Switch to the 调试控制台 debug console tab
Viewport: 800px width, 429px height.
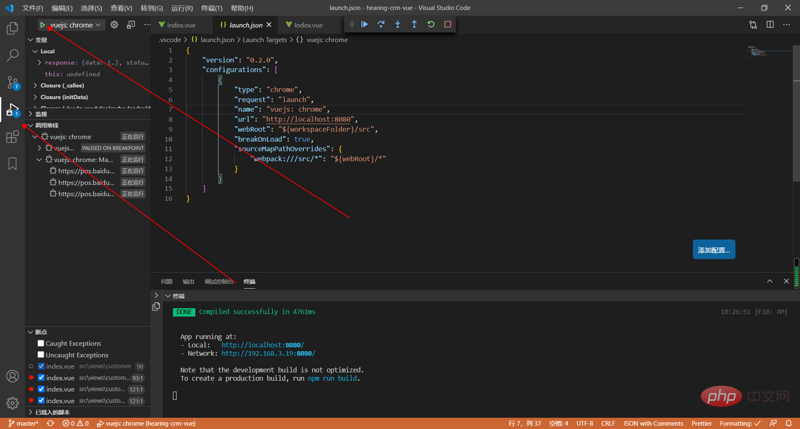point(219,282)
